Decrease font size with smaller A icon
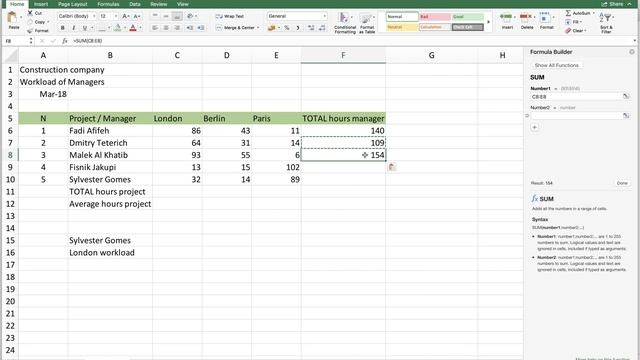640x360 pixels. point(136,16)
